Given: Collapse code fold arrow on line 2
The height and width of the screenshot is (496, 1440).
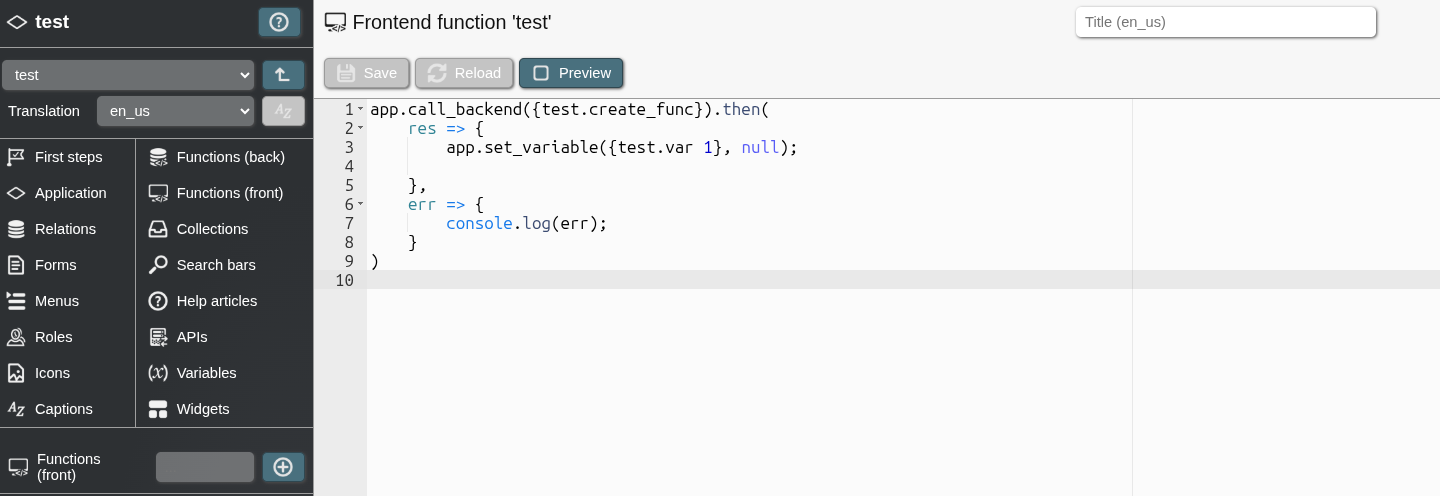Looking at the screenshot, I should (360, 128).
